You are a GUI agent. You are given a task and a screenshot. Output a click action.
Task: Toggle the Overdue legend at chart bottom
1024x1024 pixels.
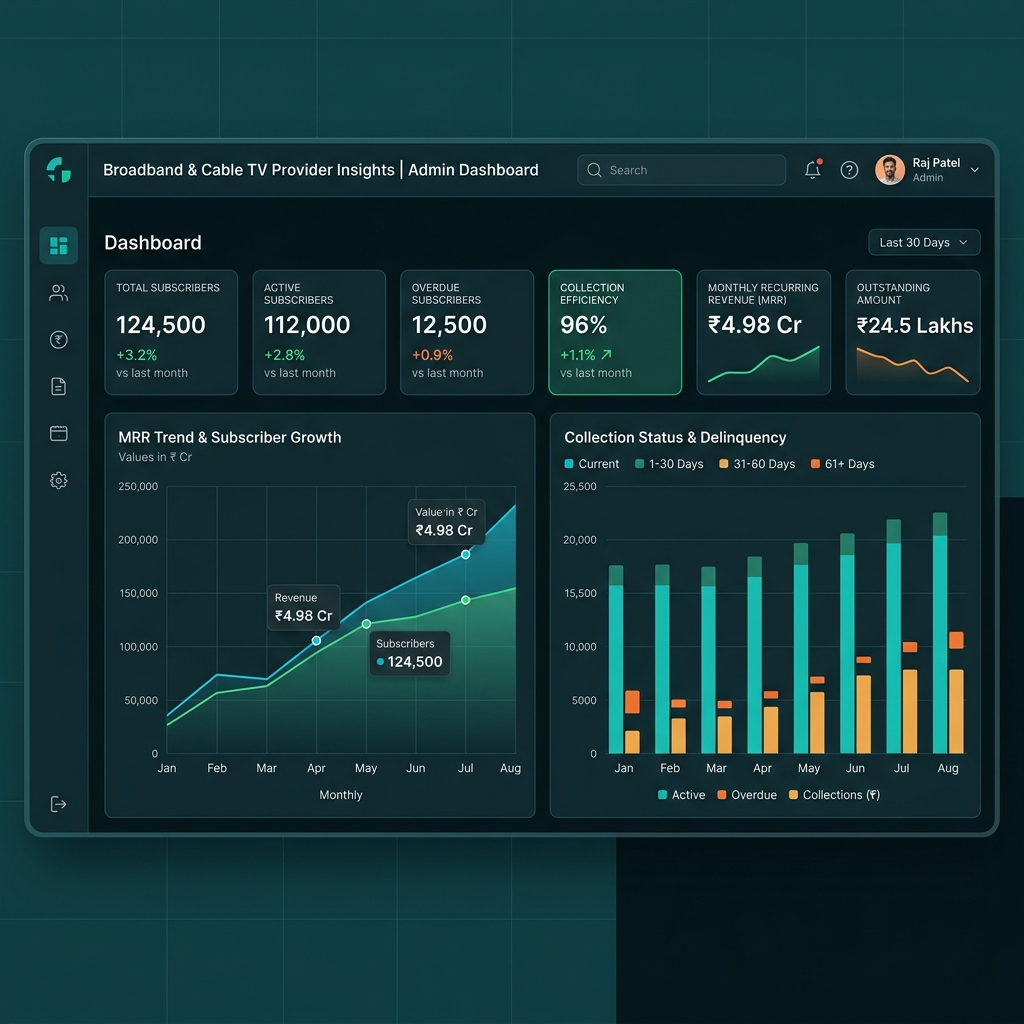pos(746,795)
